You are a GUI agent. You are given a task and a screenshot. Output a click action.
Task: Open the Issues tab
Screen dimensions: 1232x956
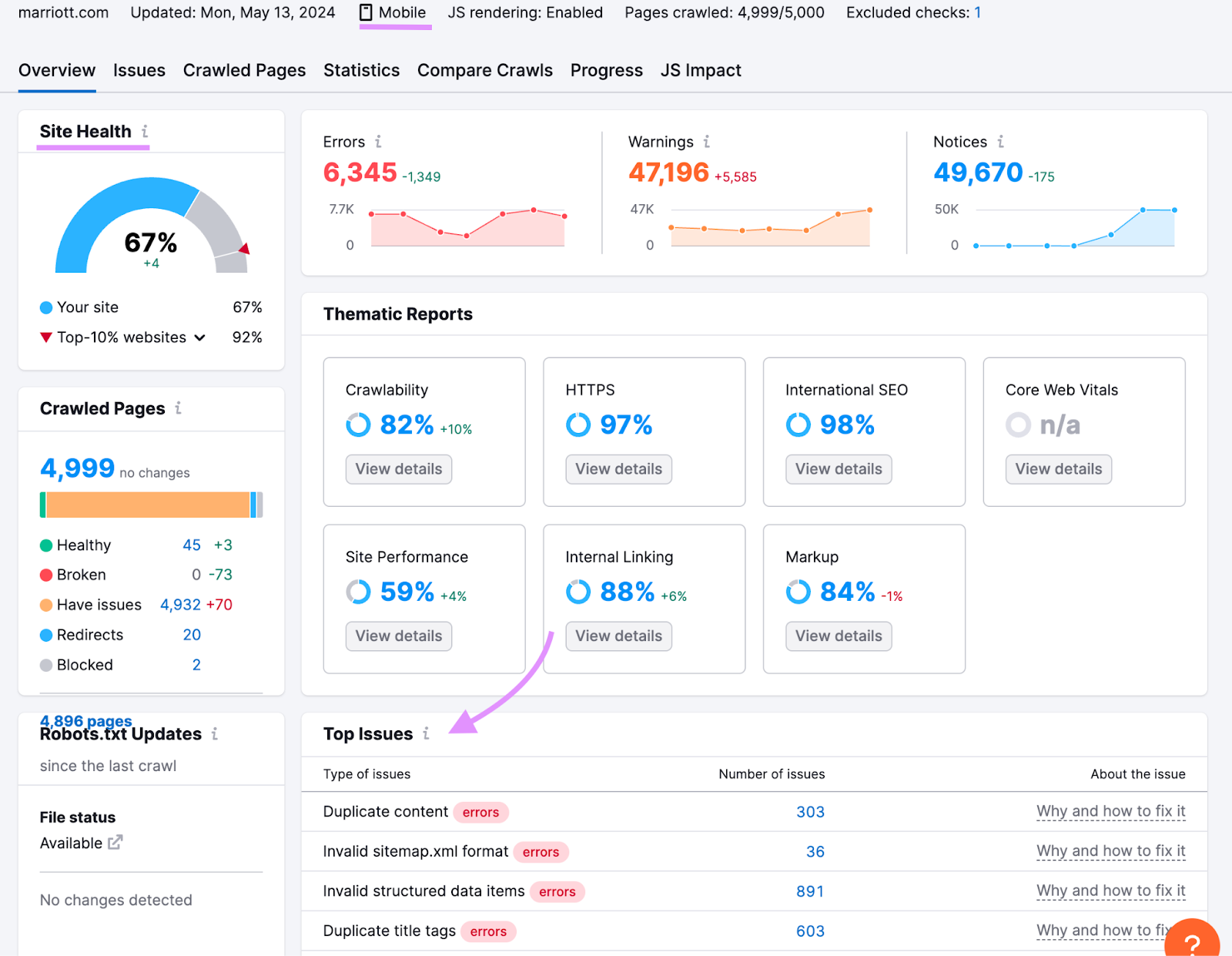(139, 70)
